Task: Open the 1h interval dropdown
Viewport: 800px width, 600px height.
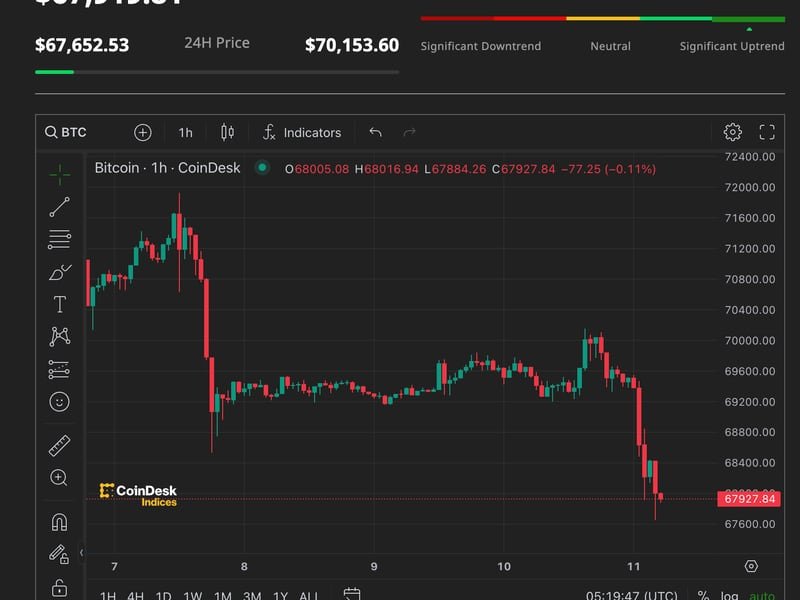Action: tap(185, 132)
